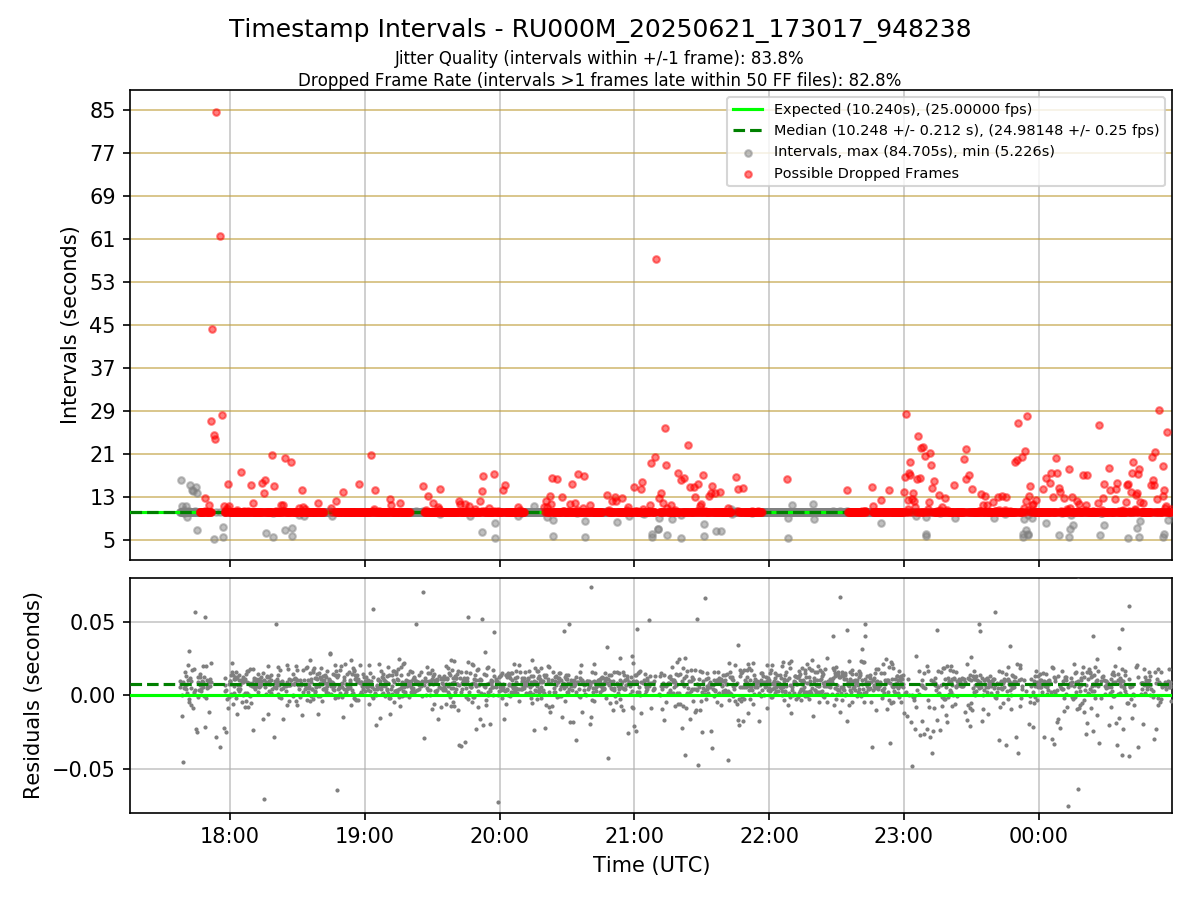Viewport: 1200px width, 900px height.
Task: Select legend entry 'Possible Dropped Frames'
Action: point(866,173)
